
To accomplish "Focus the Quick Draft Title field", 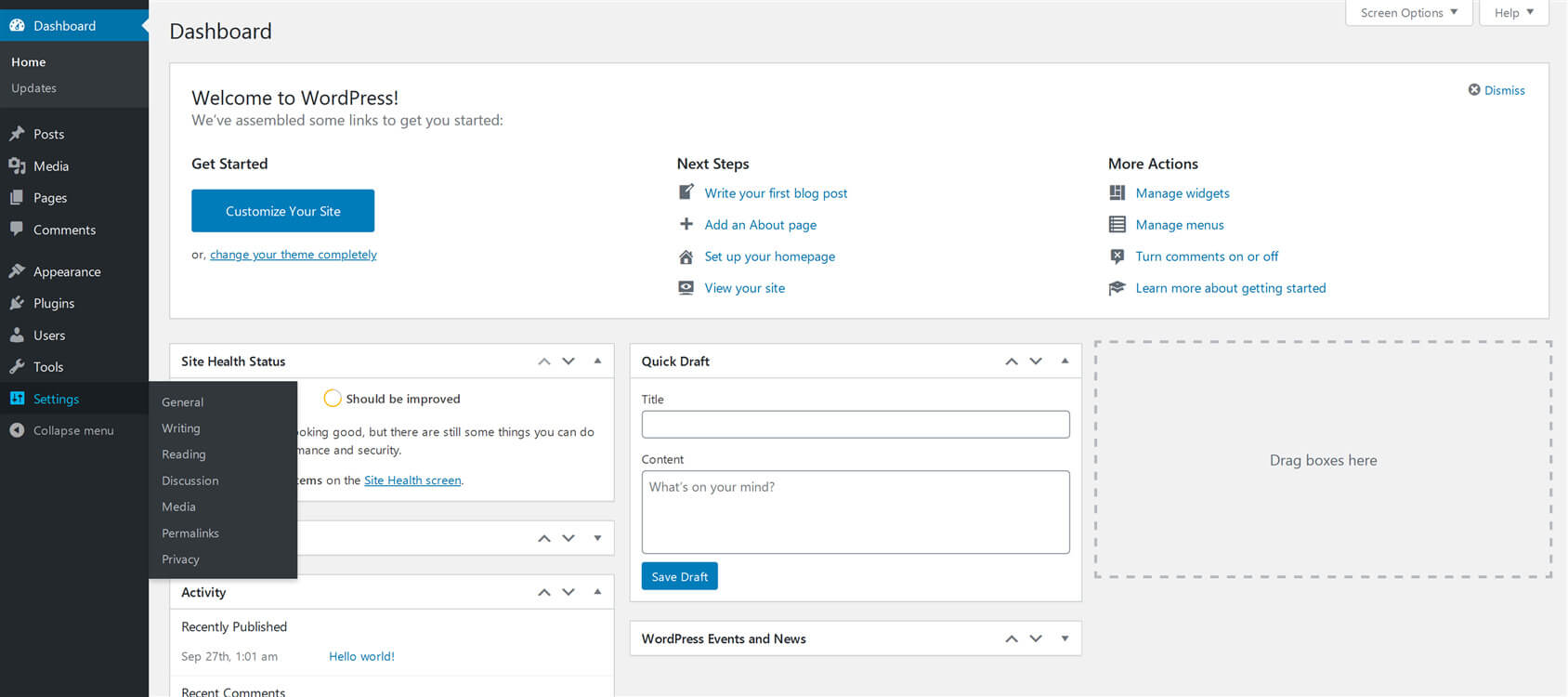I will pyautogui.click(x=856, y=425).
